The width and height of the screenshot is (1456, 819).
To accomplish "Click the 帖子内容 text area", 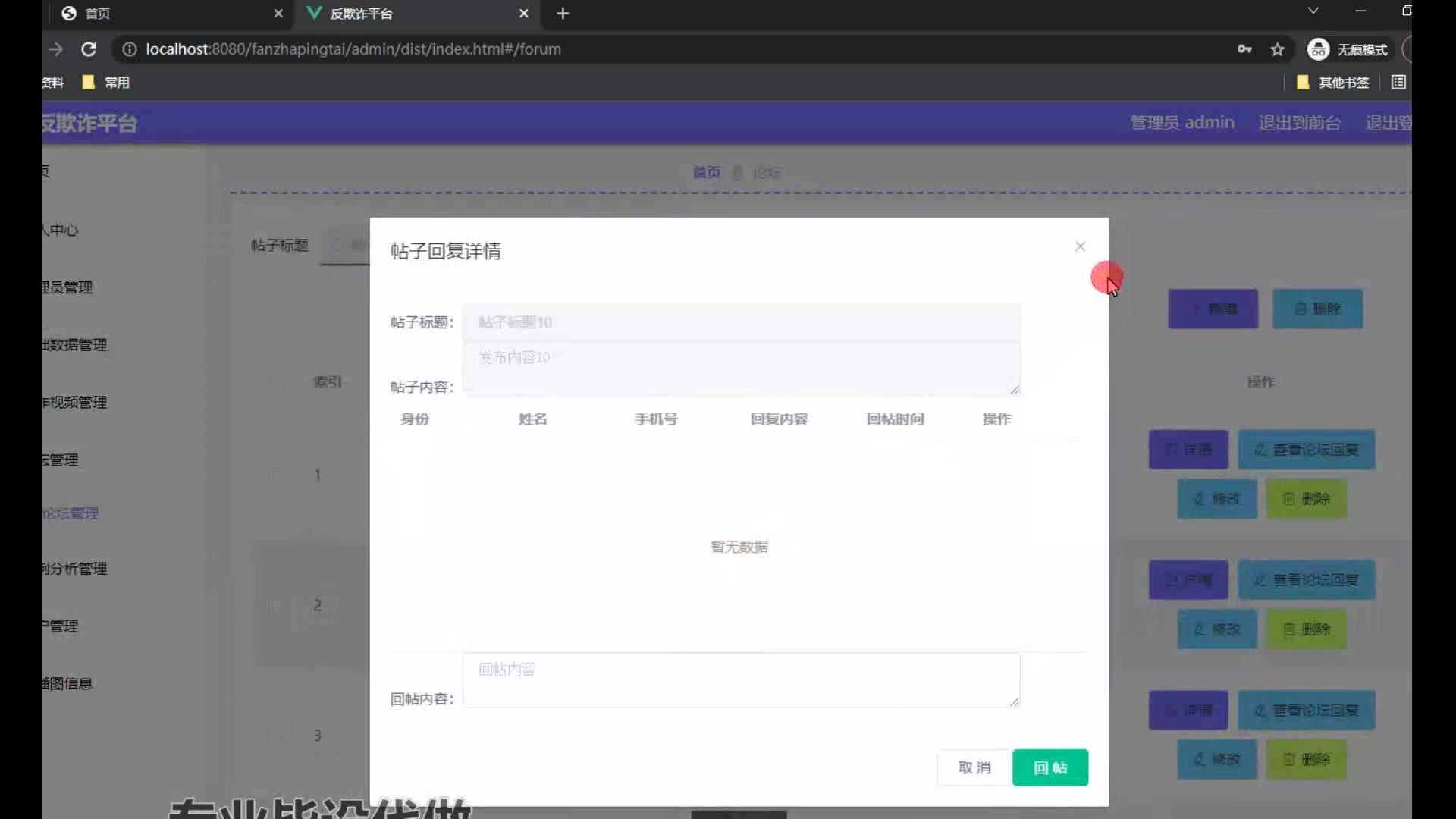I will (741, 368).
